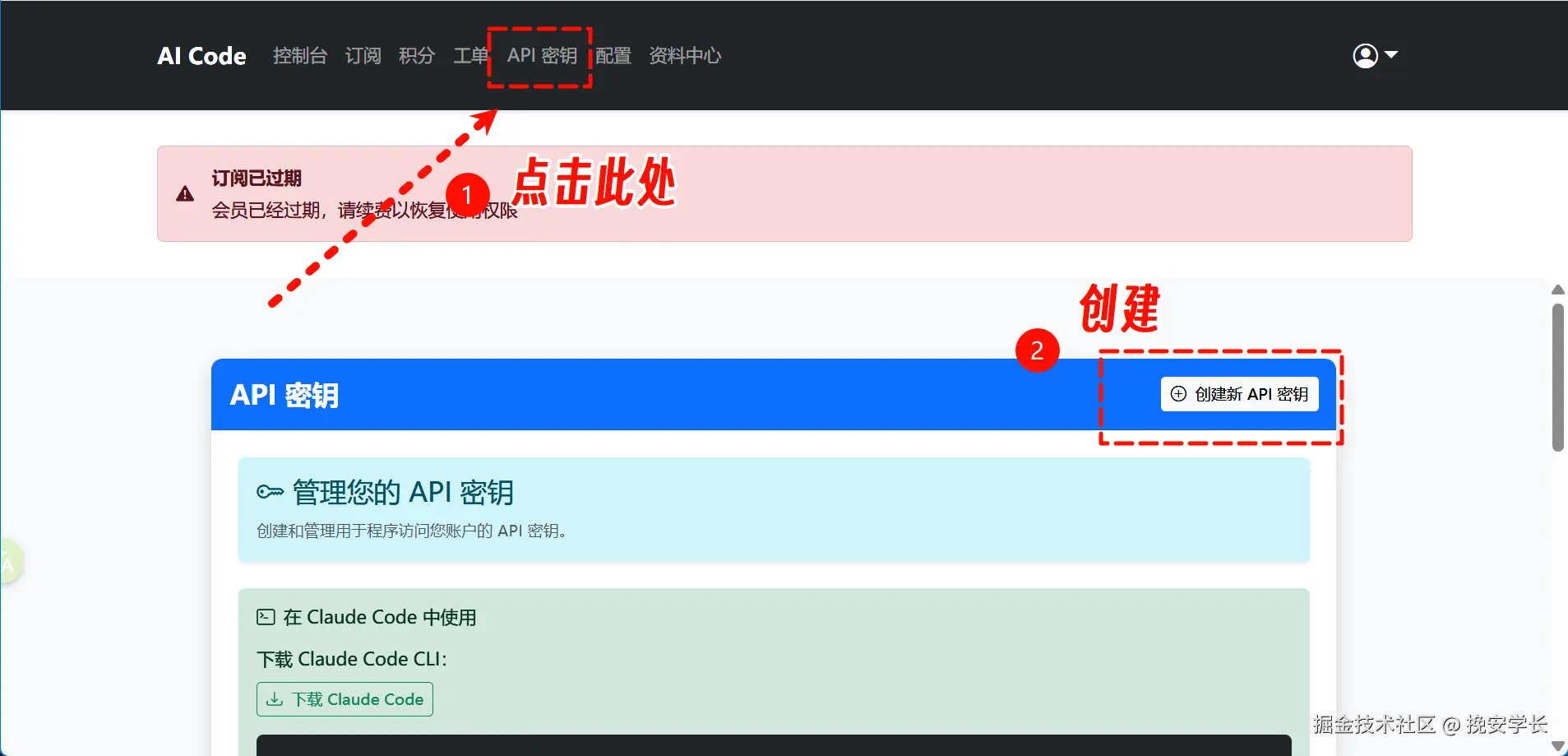
Task: Click the 下载 Claude Code CLI: label
Action: pyautogui.click(x=352, y=659)
